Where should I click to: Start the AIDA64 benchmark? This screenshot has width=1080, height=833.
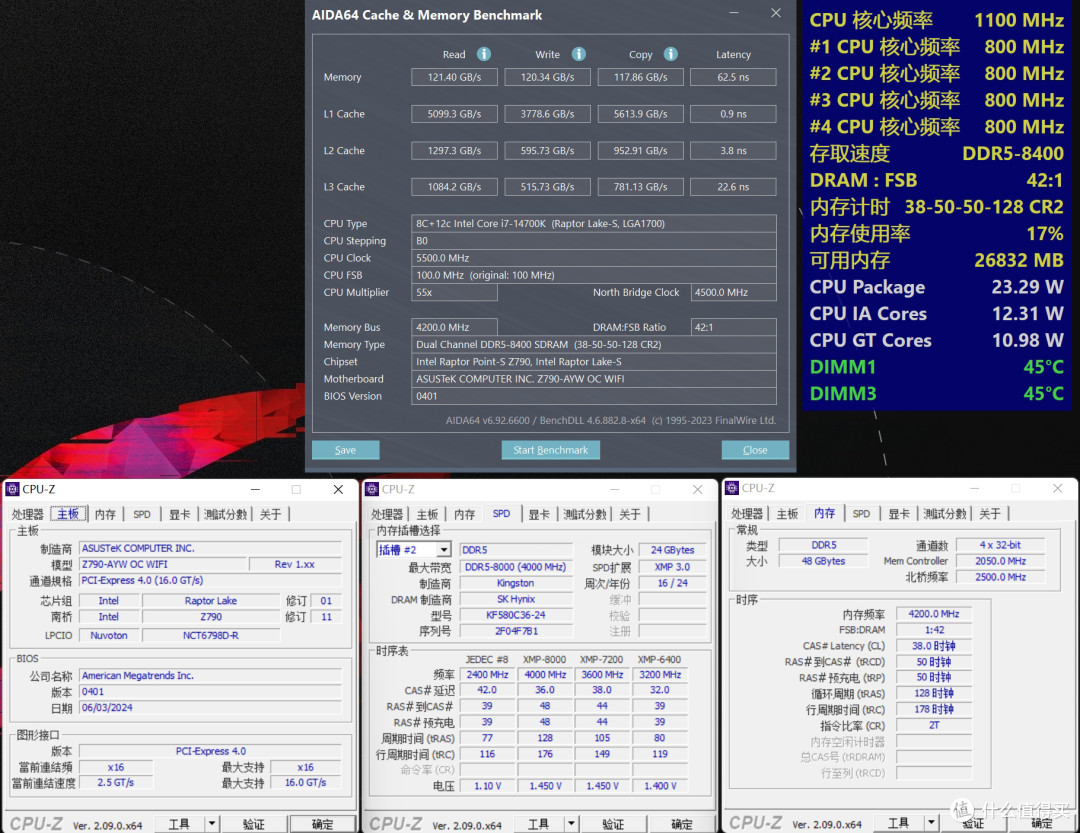pyautogui.click(x=550, y=450)
